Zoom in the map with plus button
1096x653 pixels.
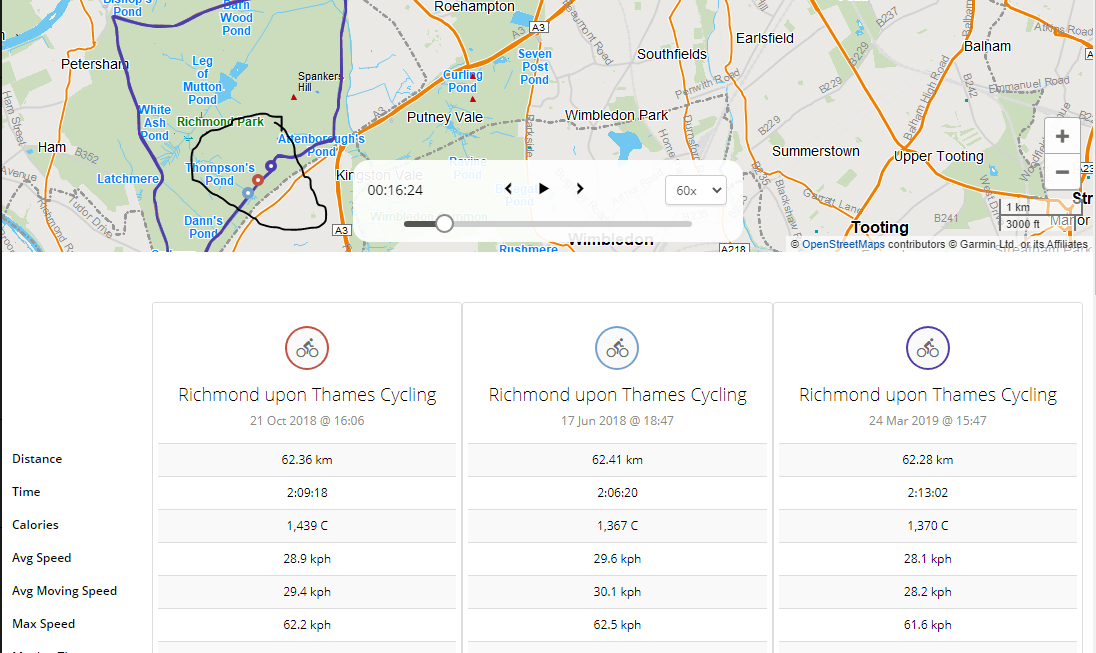click(1062, 136)
